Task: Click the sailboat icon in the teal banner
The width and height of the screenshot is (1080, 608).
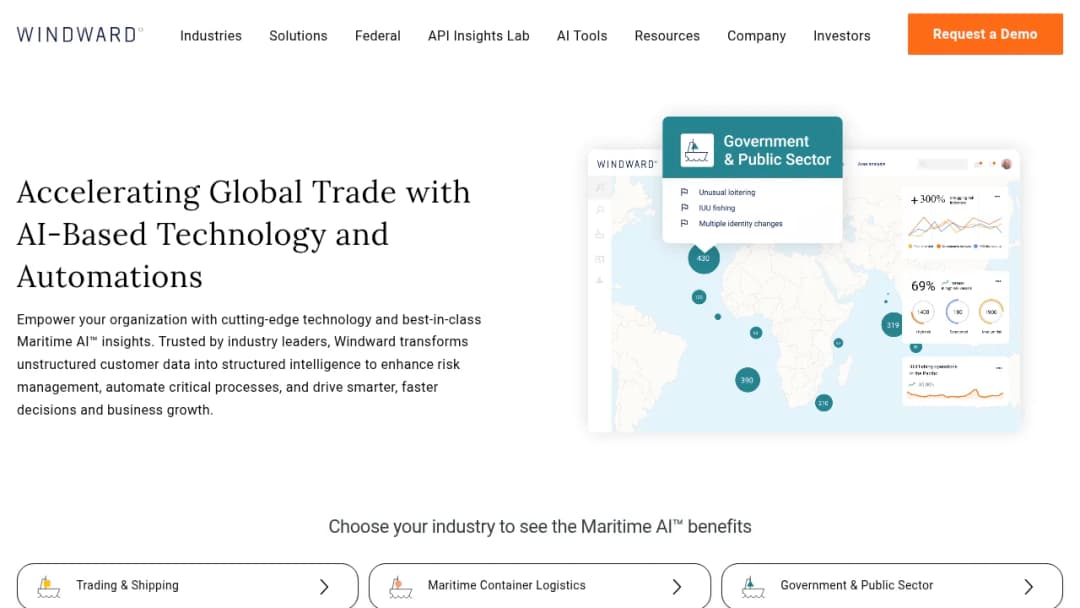Action: pos(696,150)
